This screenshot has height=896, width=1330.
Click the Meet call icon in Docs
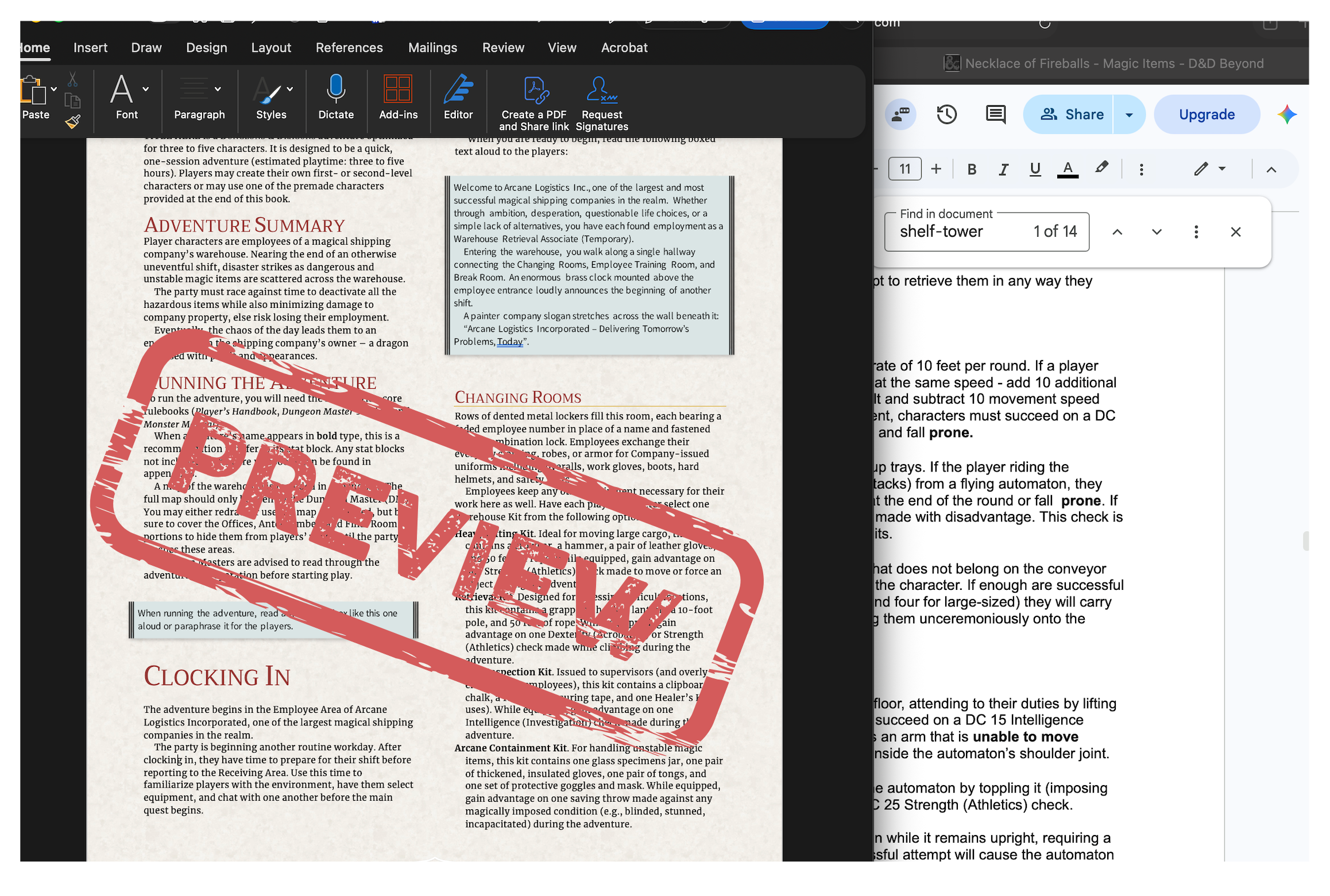(x=900, y=114)
